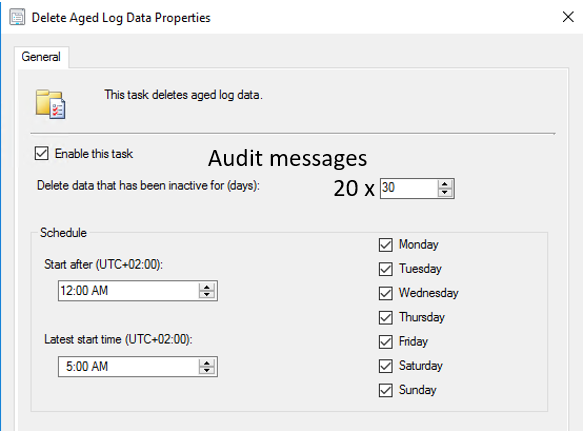The height and width of the screenshot is (431, 584).
Task: Increase inactive days with the up arrow
Action: [x=445, y=184]
